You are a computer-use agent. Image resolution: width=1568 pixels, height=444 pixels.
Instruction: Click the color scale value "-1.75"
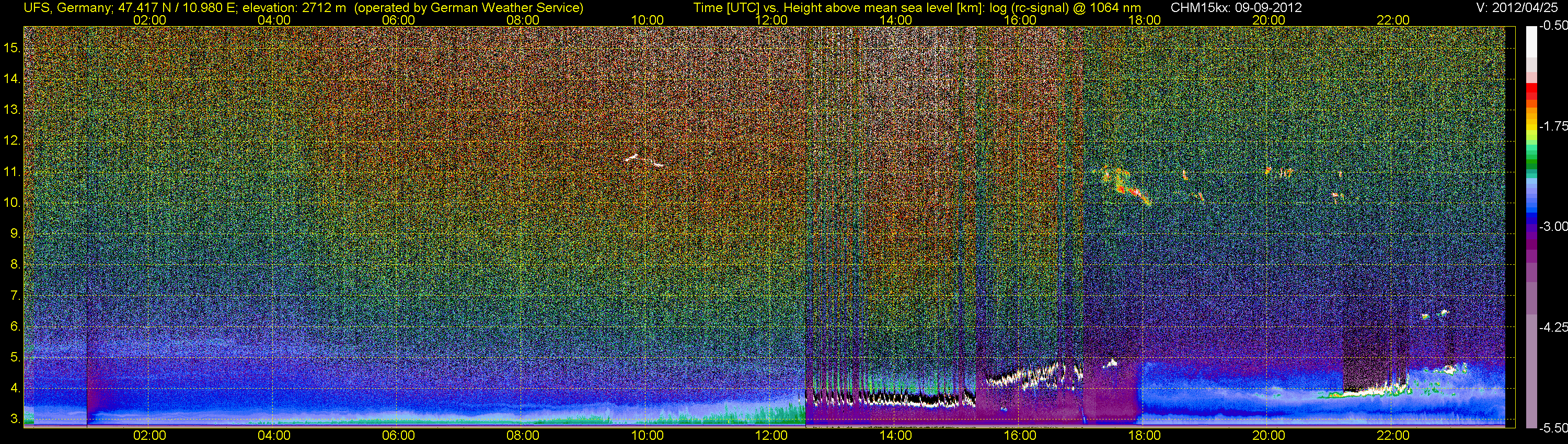[1553, 126]
